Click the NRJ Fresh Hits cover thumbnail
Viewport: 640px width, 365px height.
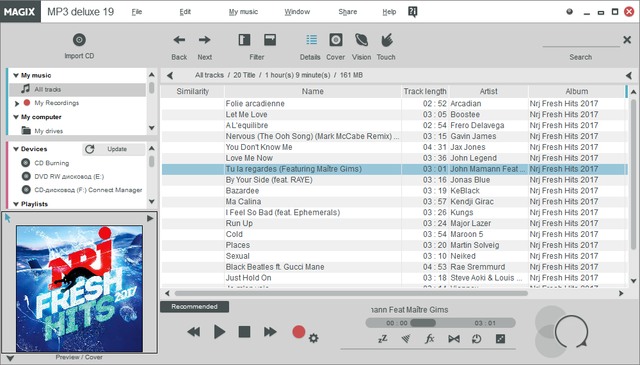point(80,289)
